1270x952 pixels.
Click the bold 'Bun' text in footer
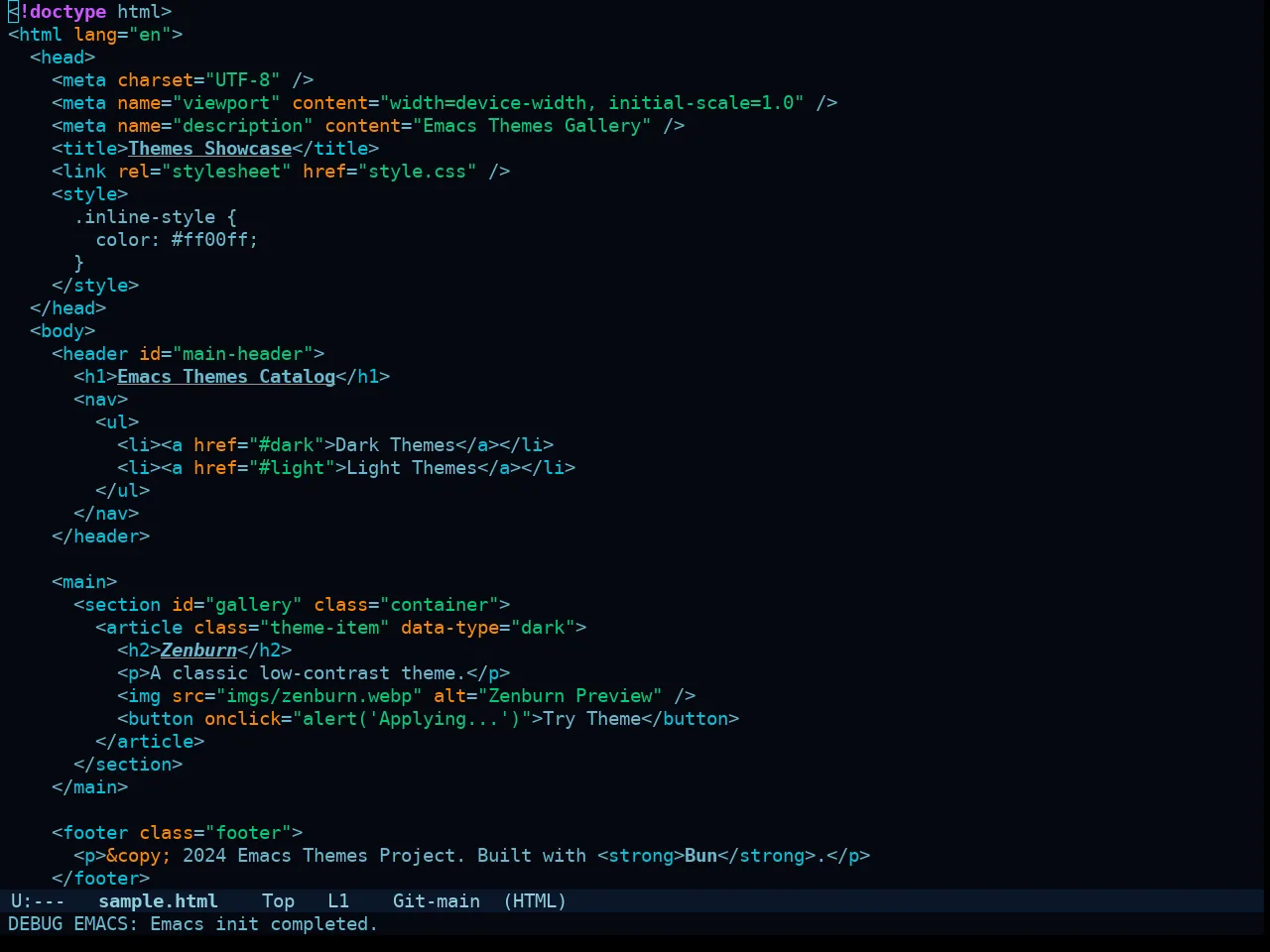point(700,856)
